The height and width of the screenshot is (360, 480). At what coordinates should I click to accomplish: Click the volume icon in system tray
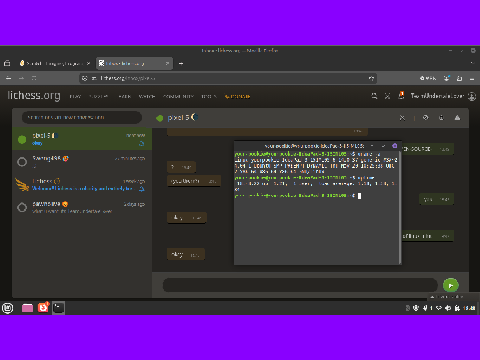pos(448,308)
